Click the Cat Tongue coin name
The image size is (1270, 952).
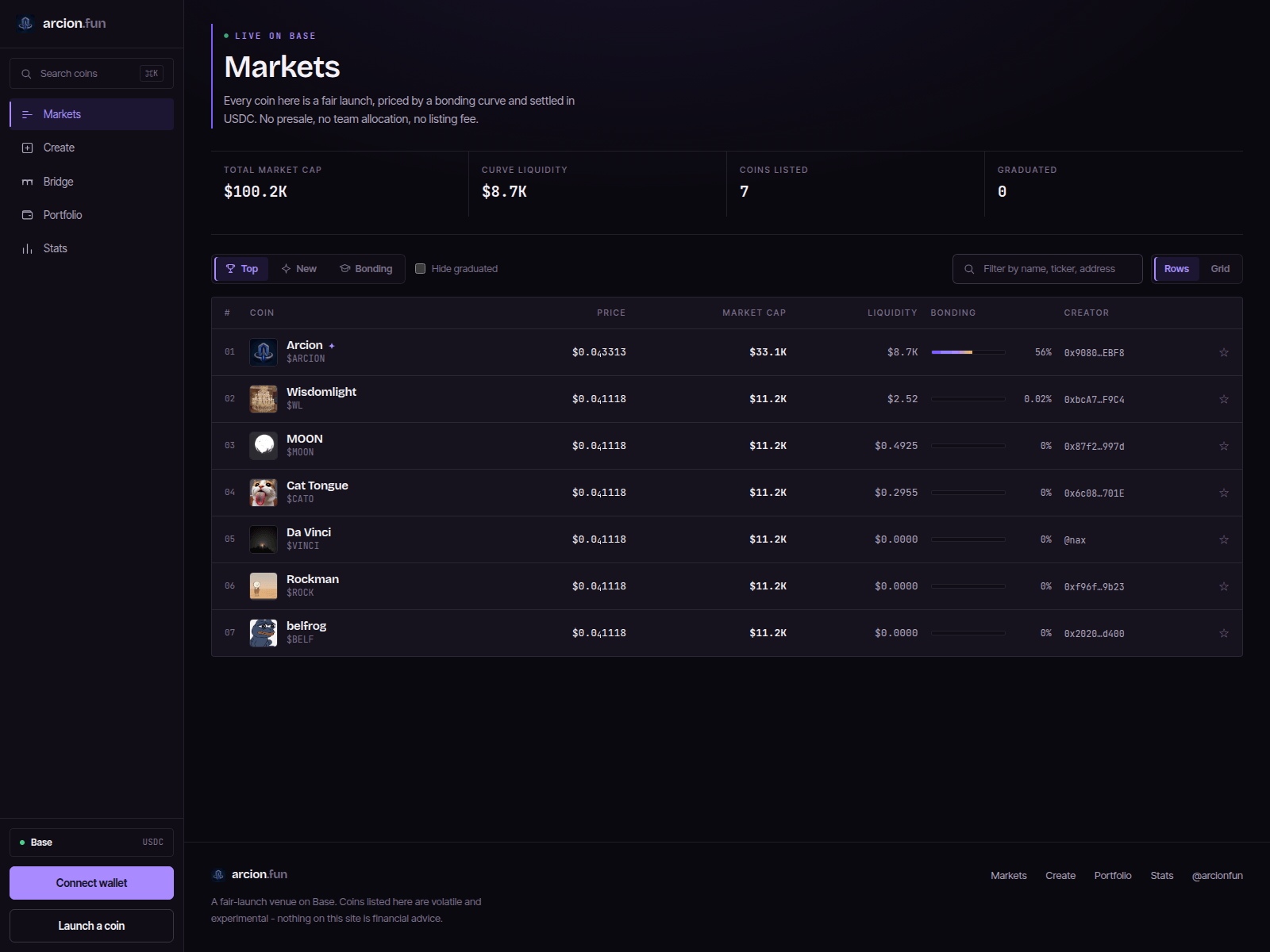point(317,486)
